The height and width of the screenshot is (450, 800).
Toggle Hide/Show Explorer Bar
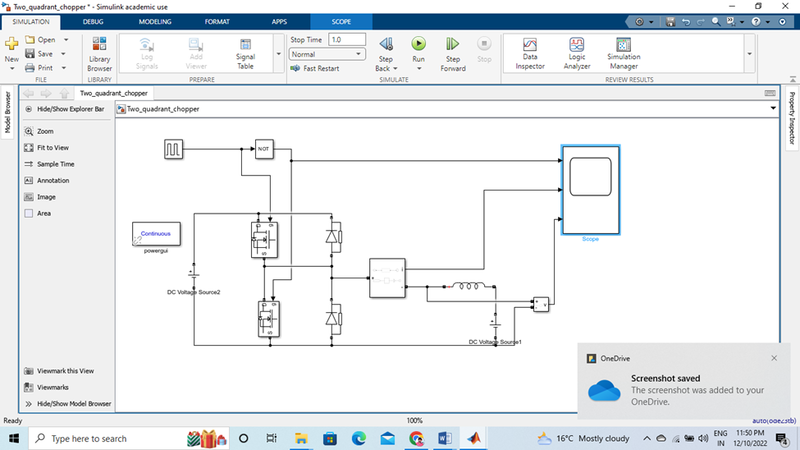65,109
